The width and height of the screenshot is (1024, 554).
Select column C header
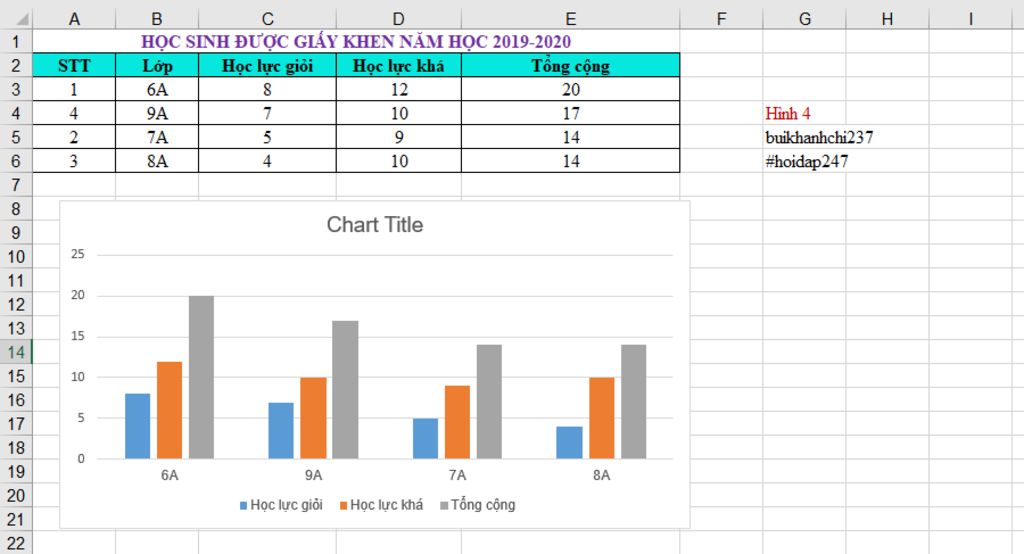(267, 19)
